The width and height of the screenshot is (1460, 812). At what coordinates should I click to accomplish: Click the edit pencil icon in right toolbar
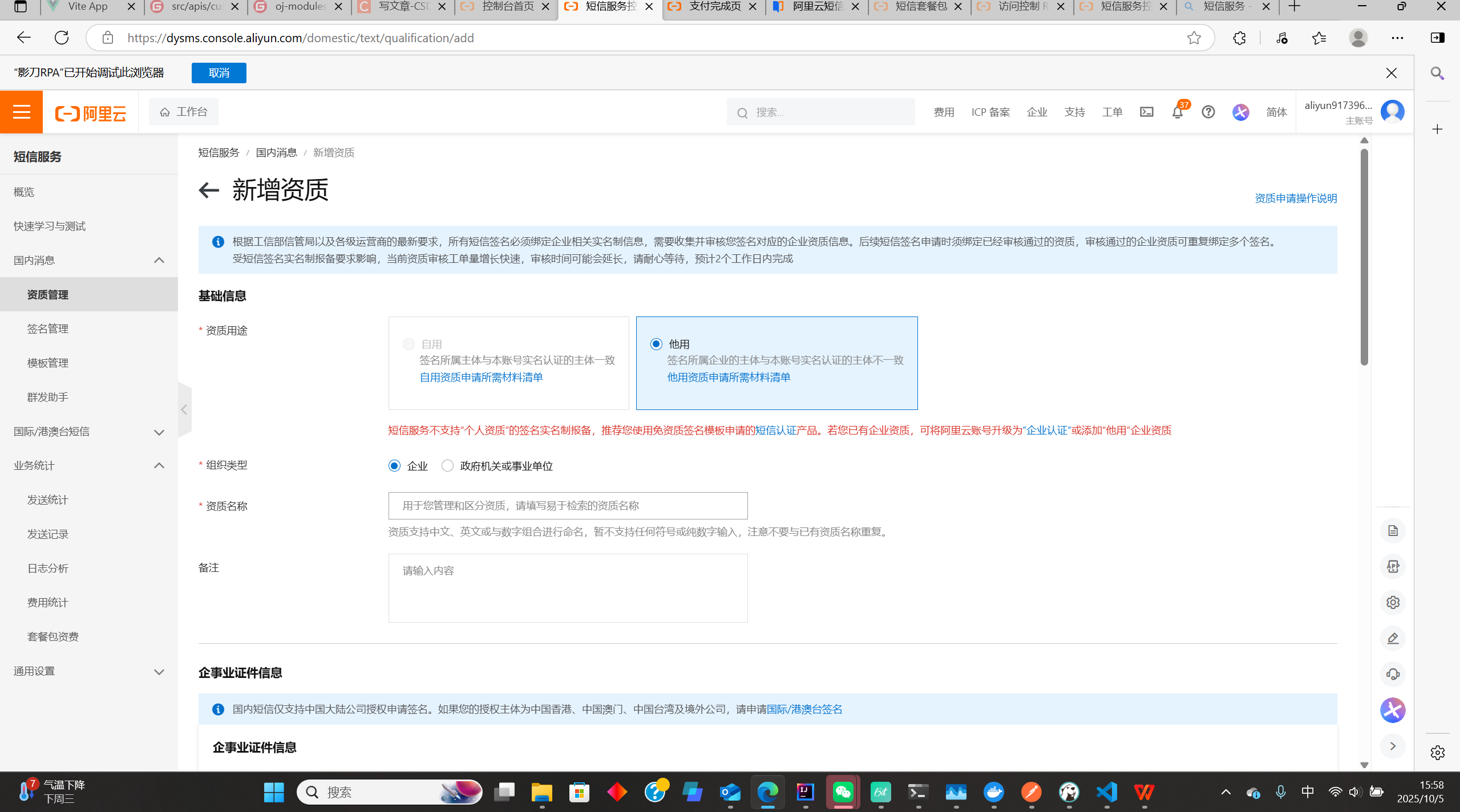[x=1393, y=639]
